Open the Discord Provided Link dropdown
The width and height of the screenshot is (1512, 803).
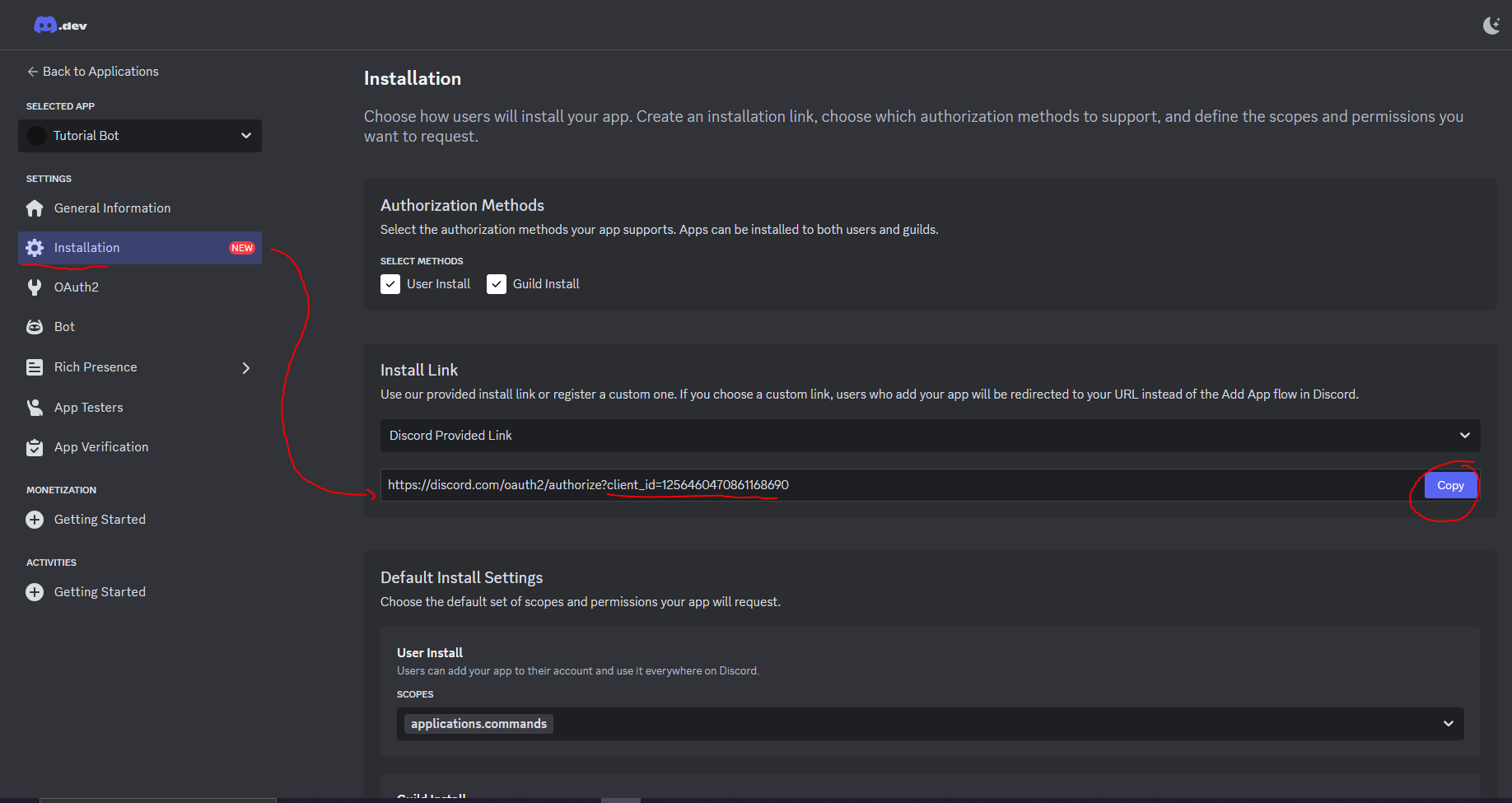[930, 436]
